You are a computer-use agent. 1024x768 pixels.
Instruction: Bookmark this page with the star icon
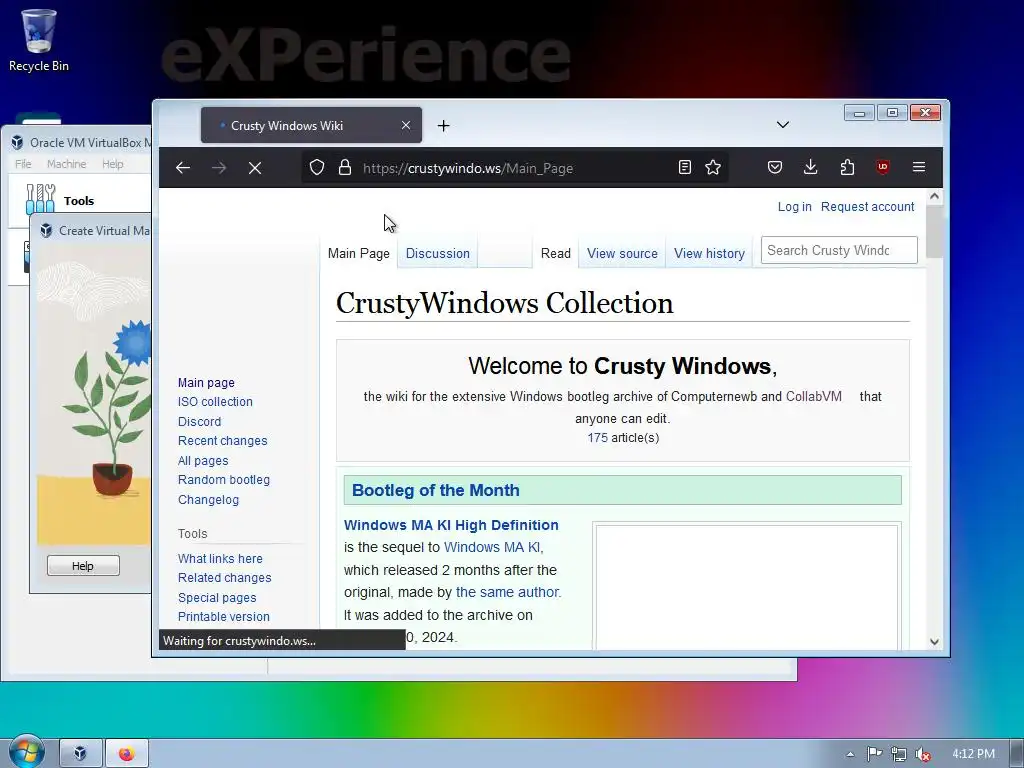pyautogui.click(x=713, y=167)
